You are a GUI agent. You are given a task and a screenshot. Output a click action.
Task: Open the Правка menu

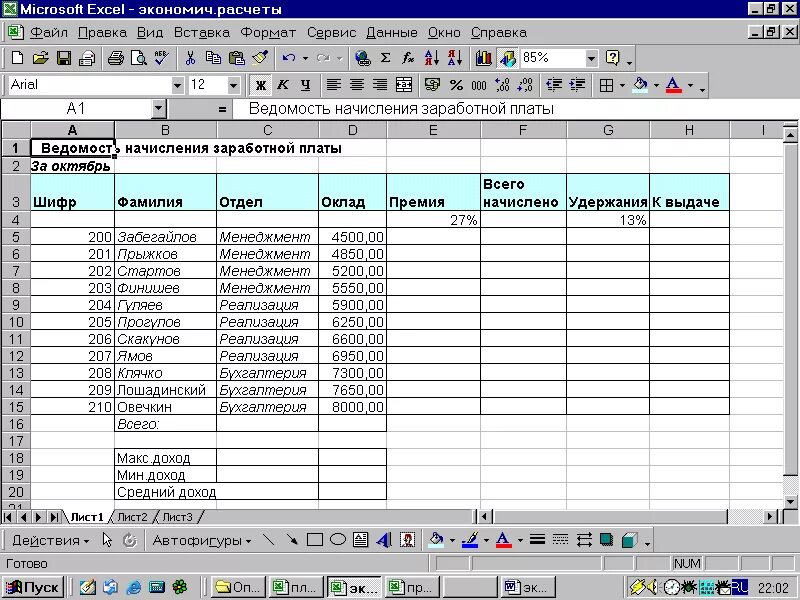(102, 33)
